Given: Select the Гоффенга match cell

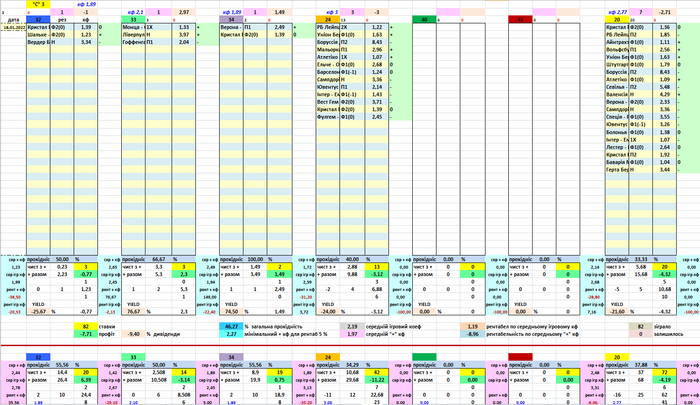Looking at the screenshot, I should (x=133, y=42).
